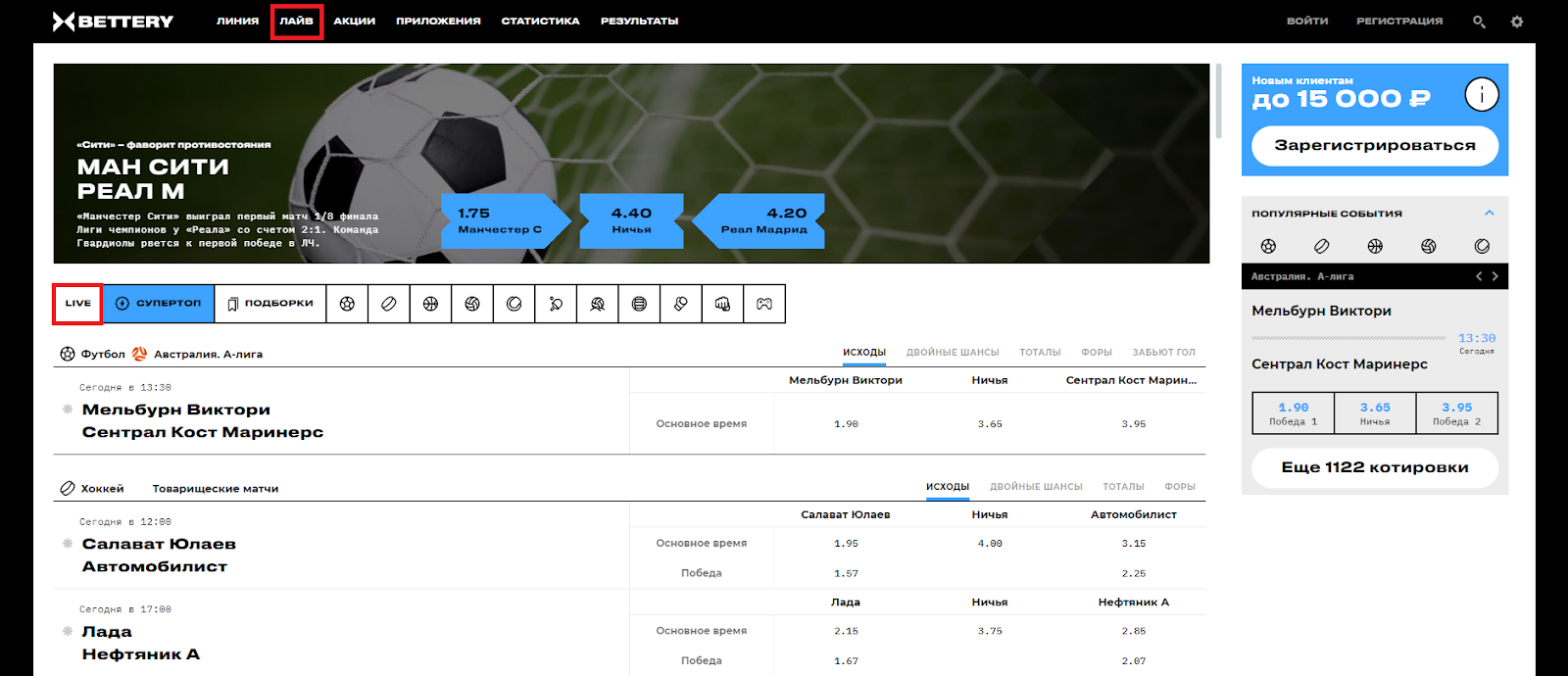This screenshot has height=676, width=1568.
Task: Open esports via the gamepad icon
Action: coord(764,304)
